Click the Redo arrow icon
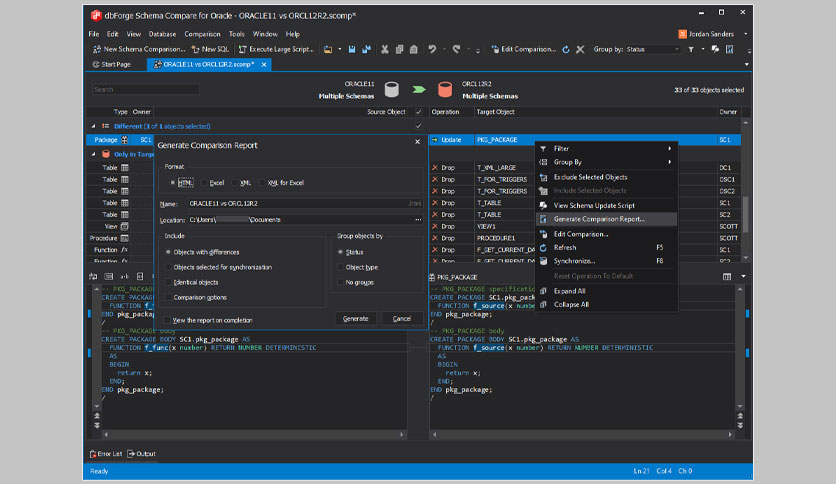Image resolution: width=836 pixels, height=484 pixels. click(456, 49)
